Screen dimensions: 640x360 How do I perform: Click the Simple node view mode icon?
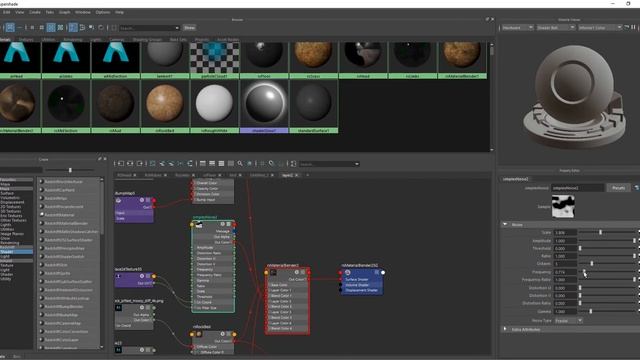(202, 164)
